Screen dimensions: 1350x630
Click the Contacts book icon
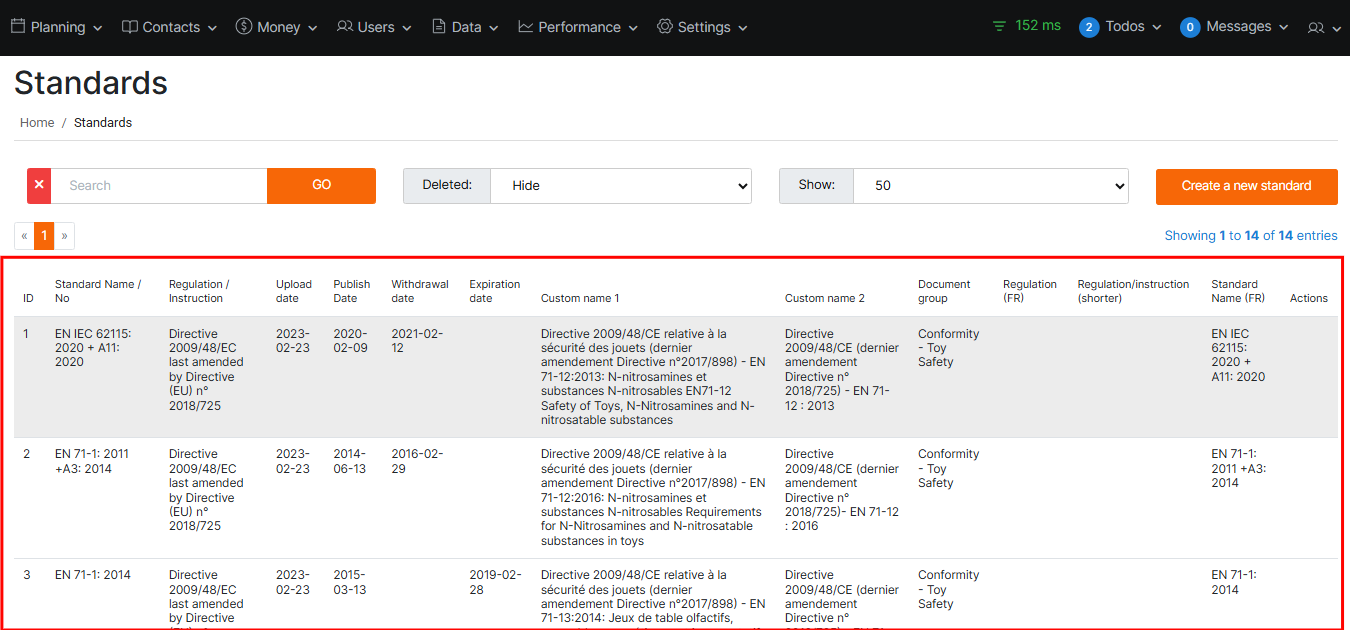[x=130, y=27]
